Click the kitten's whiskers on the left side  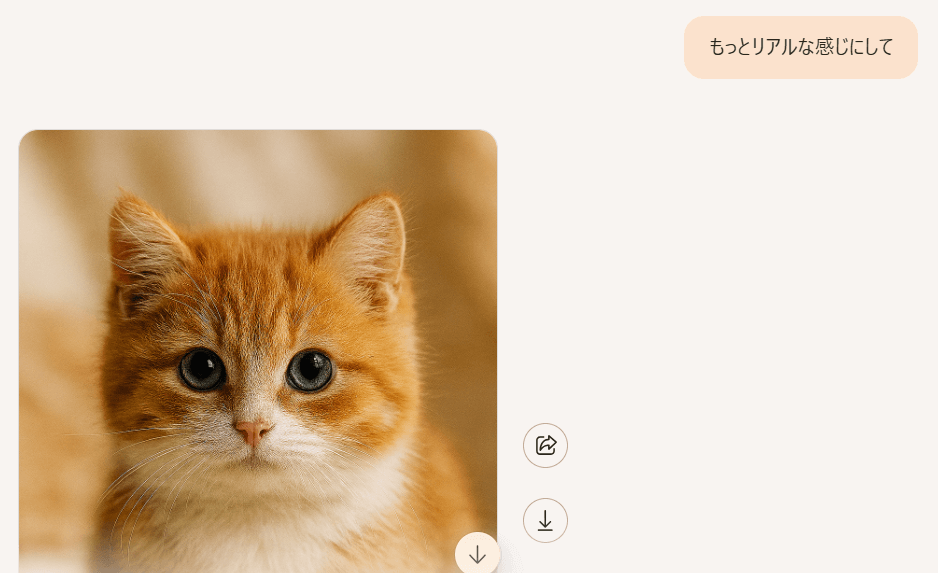[x=150, y=470]
